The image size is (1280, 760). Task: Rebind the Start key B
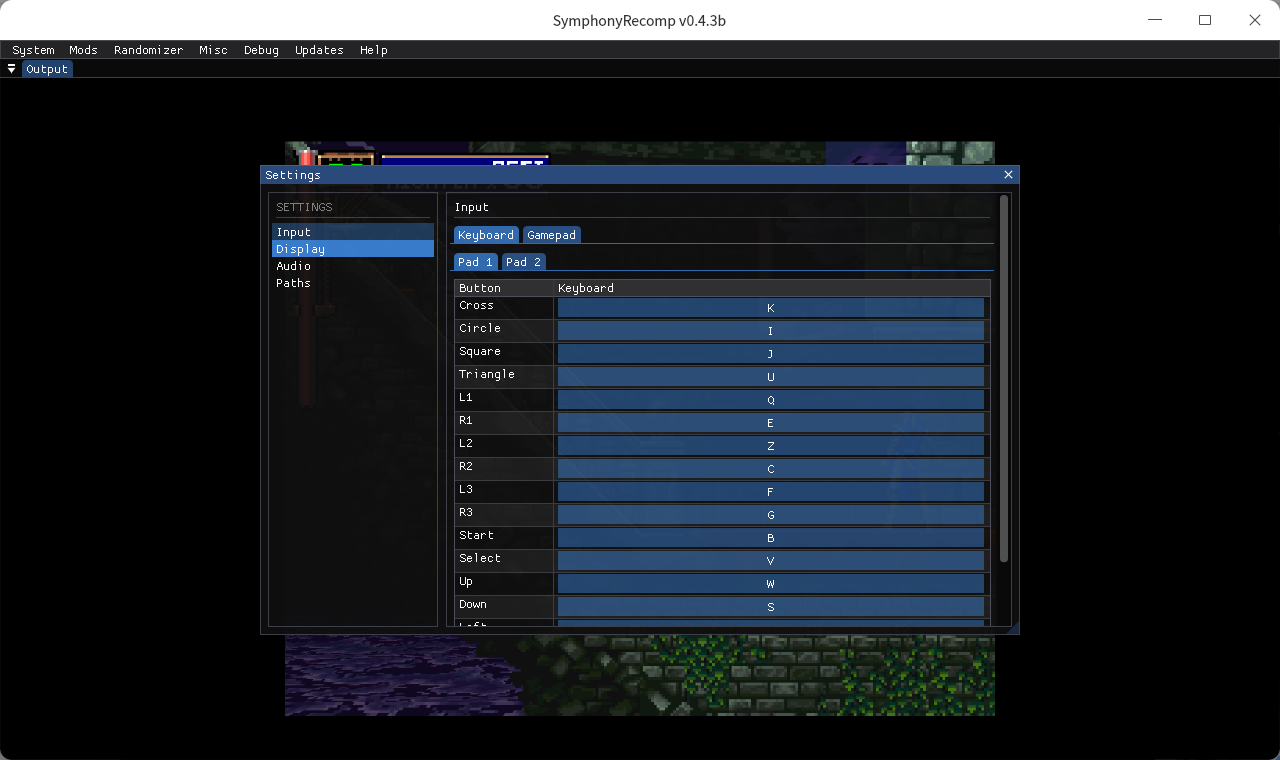point(771,538)
